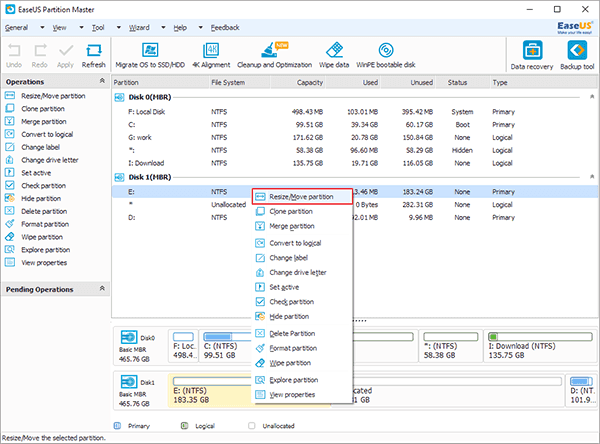Select the G: work partition row
Screen dimensions: 600x444
(355, 137)
